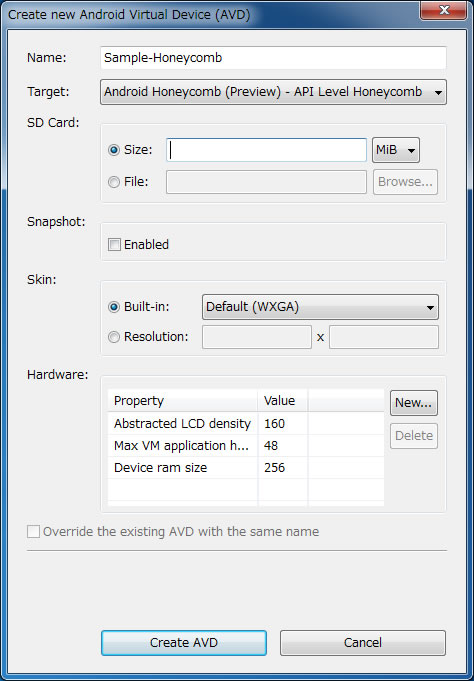Click the SD Card file path field

point(266,182)
